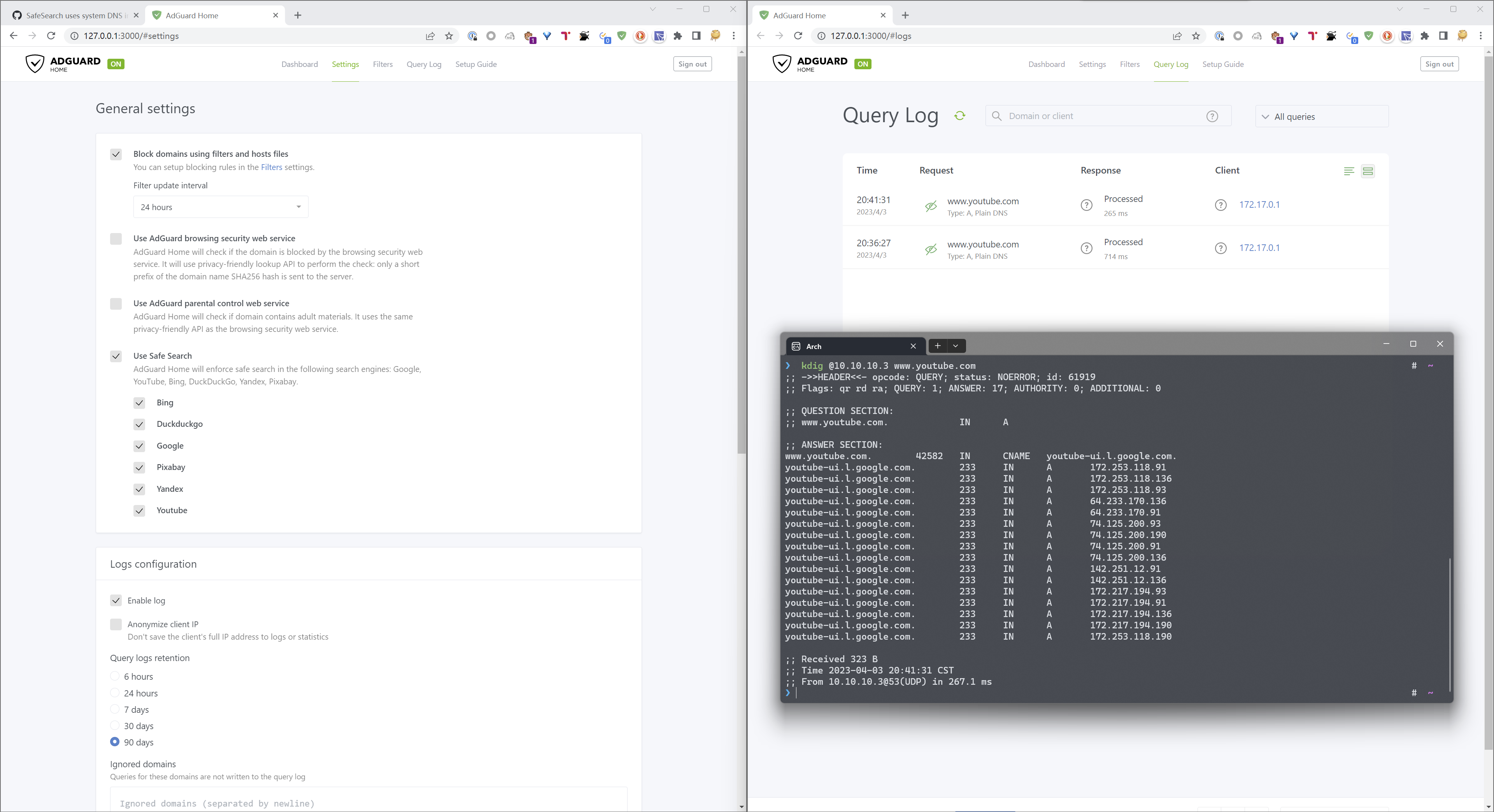Open a new tab in the Arch terminal
Viewport: 1494px width, 812px height.
(x=937, y=346)
